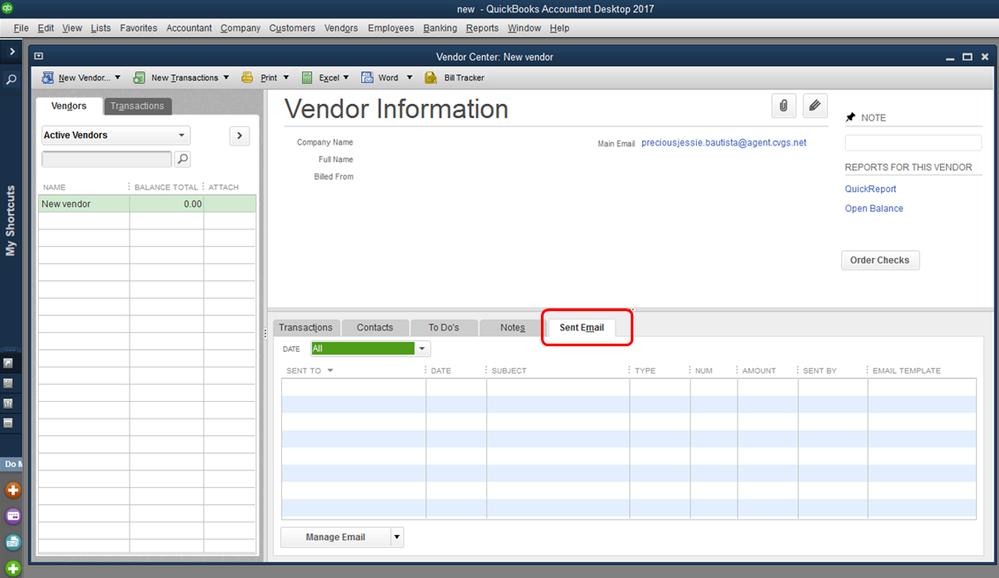
Task: Click the My Shortcuts vertical label
Action: pyautogui.click(x=10, y=221)
